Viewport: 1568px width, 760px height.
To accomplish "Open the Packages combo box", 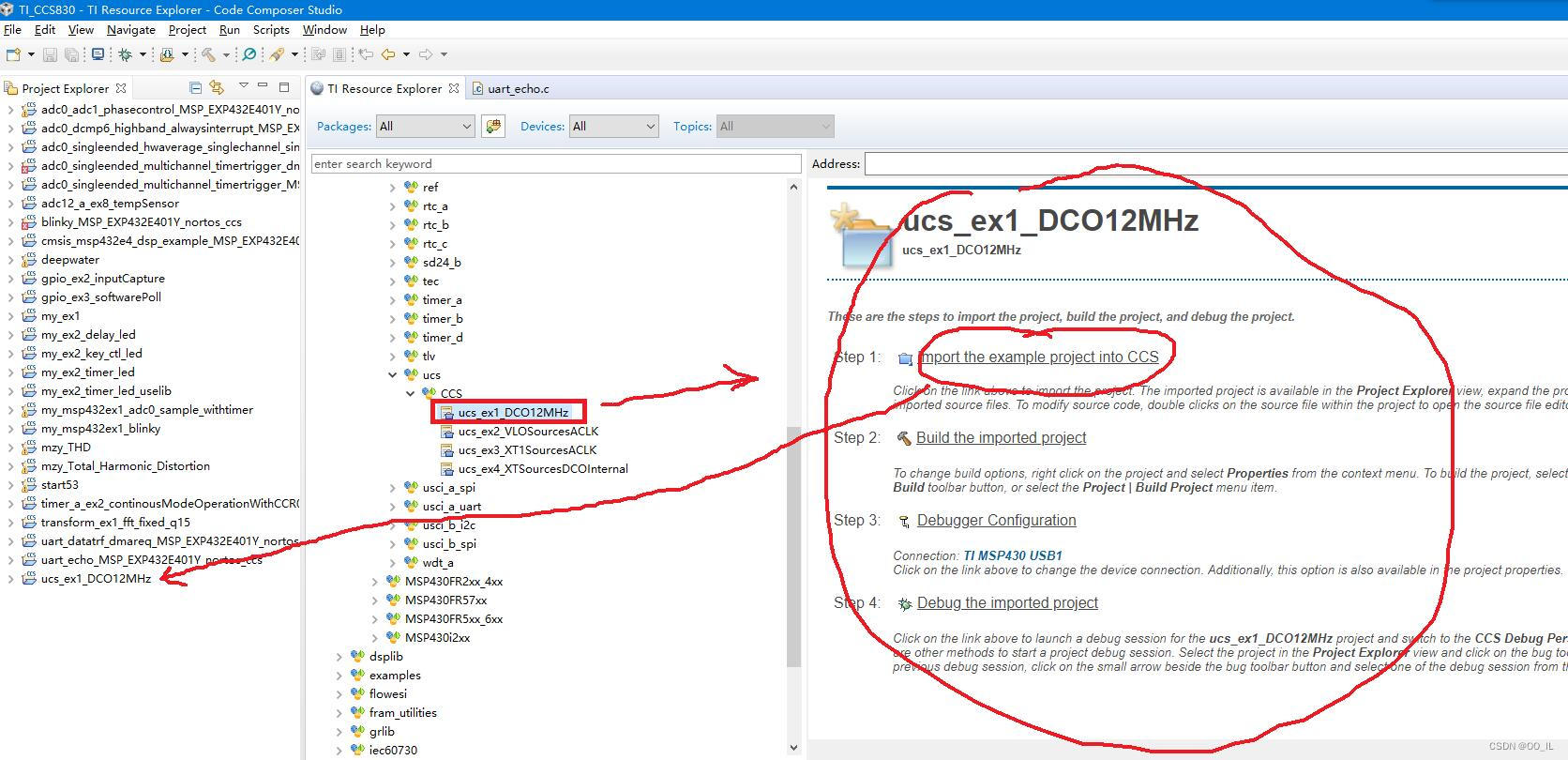I will pos(426,126).
